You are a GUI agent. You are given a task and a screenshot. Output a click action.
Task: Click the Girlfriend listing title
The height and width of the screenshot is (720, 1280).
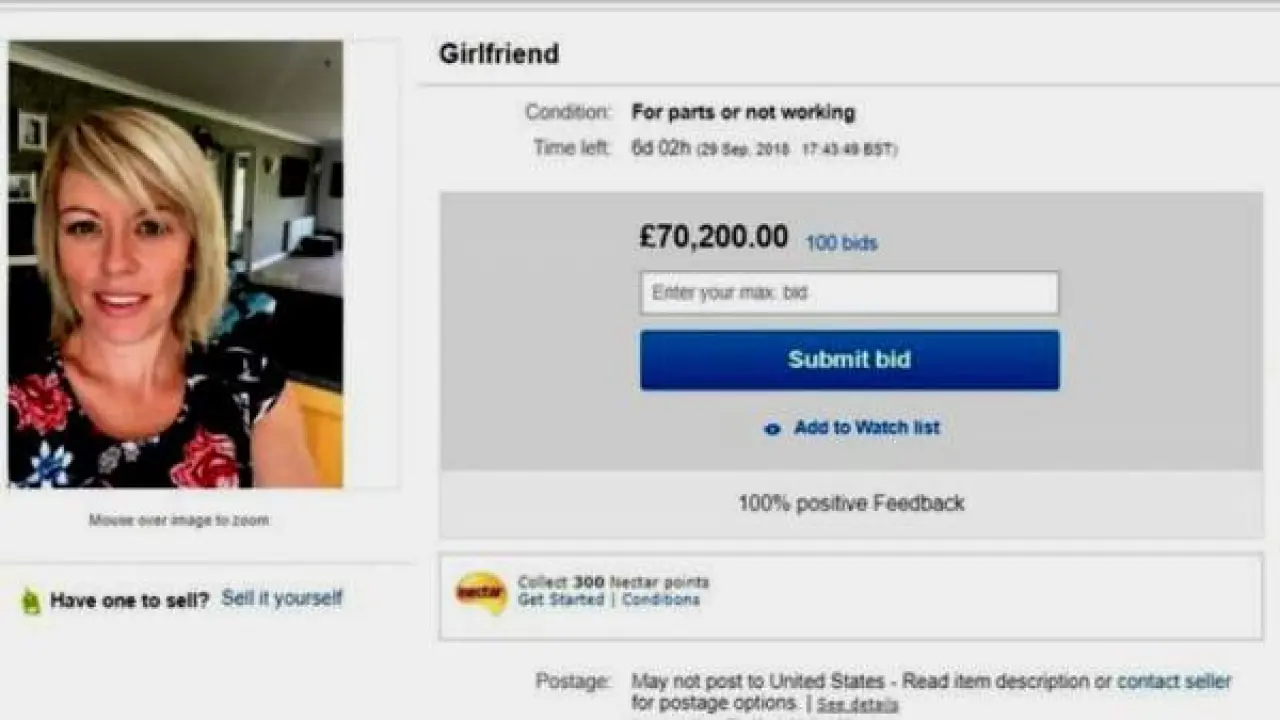[x=499, y=54]
